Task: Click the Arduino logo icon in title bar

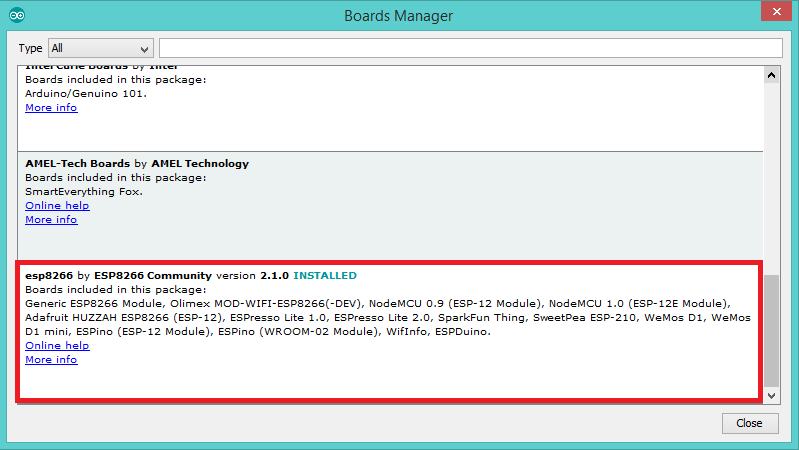Action: (17, 15)
